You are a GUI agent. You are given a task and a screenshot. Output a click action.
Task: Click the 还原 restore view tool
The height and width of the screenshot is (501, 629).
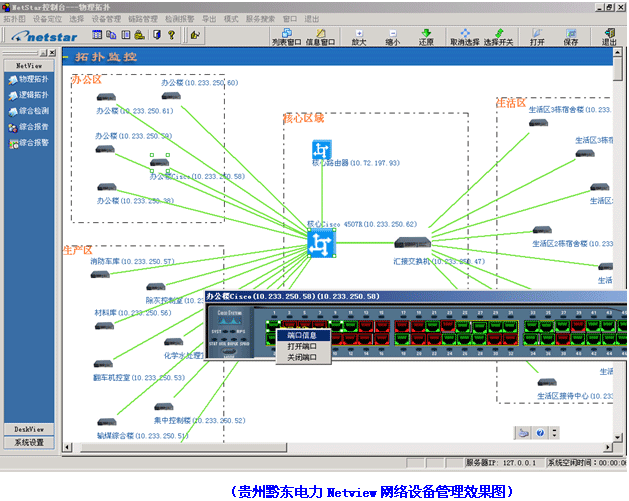click(426, 37)
